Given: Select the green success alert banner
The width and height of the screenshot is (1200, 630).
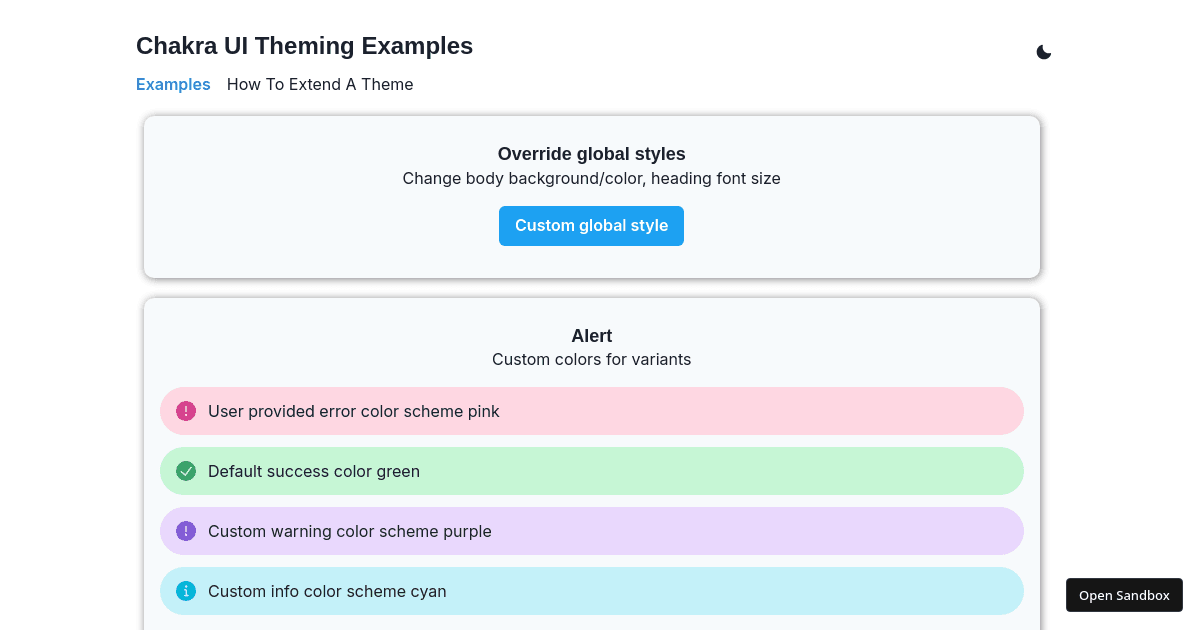Looking at the screenshot, I should [x=591, y=471].
